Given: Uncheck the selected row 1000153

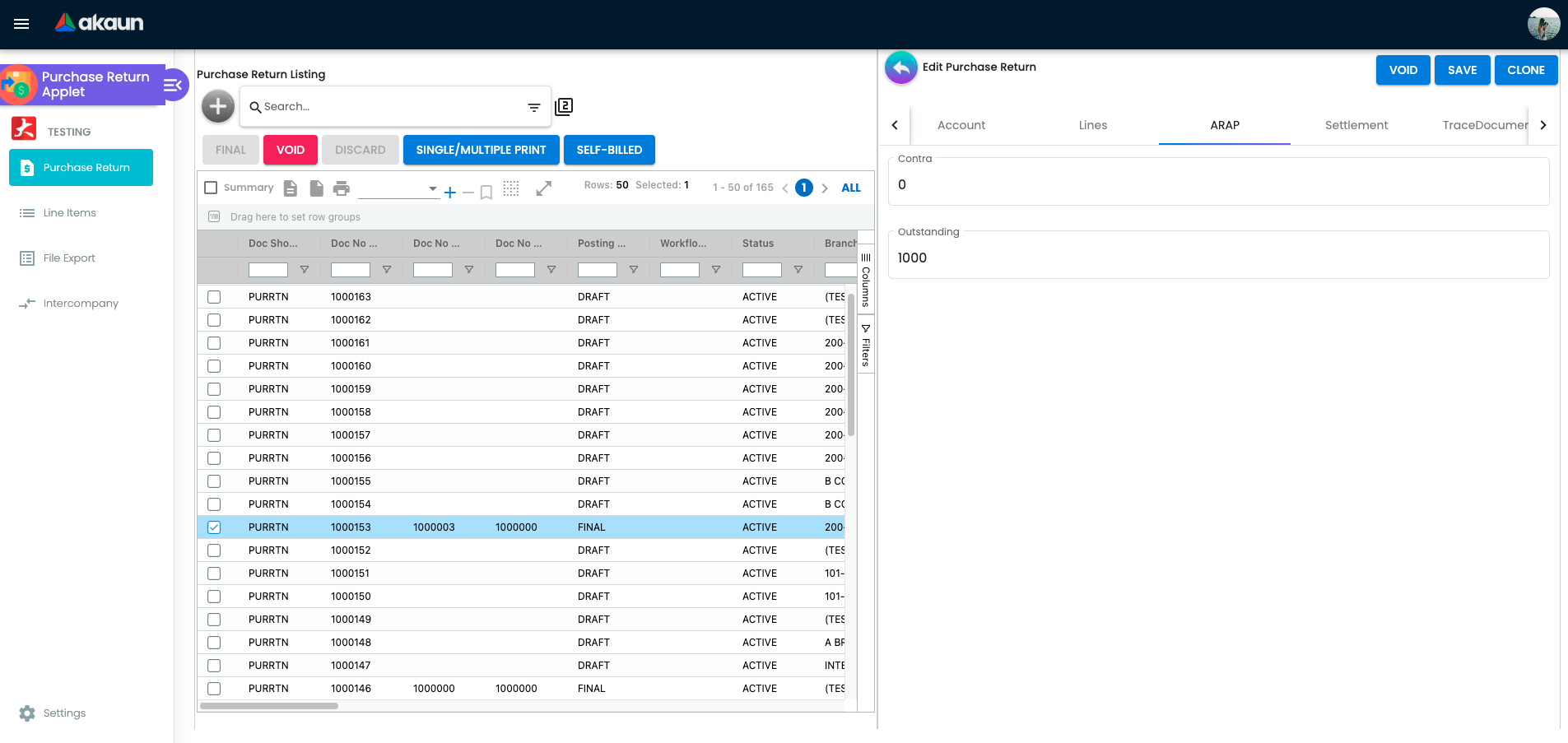Looking at the screenshot, I should (x=214, y=527).
